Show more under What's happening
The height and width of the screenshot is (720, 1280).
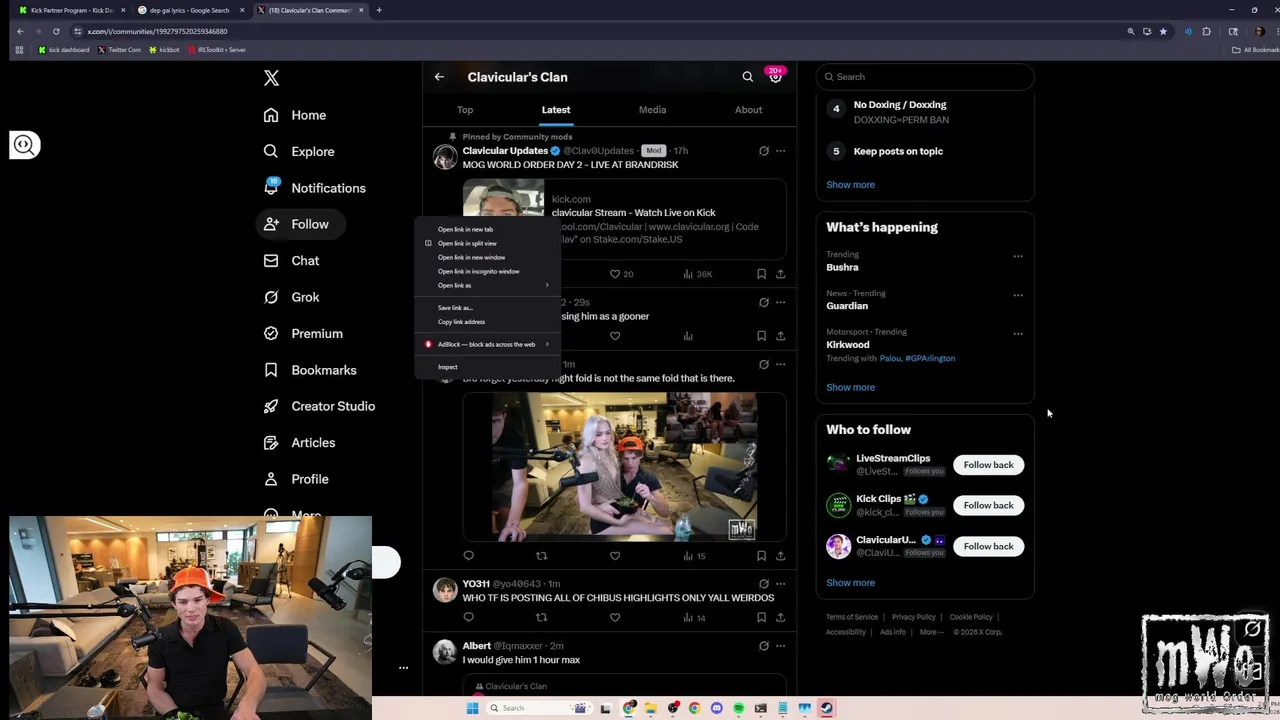click(850, 387)
